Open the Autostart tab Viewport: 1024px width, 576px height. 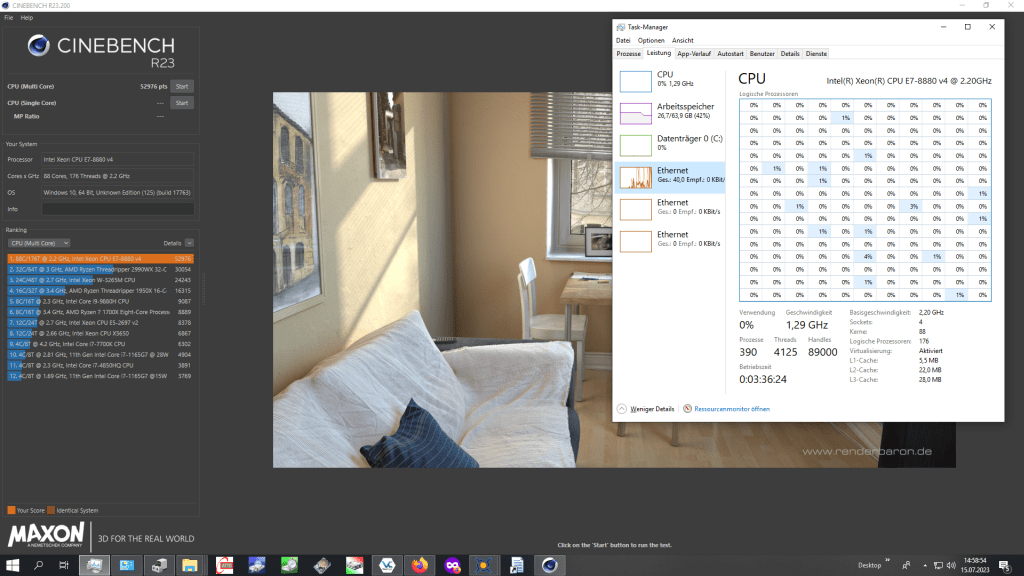click(730, 54)
